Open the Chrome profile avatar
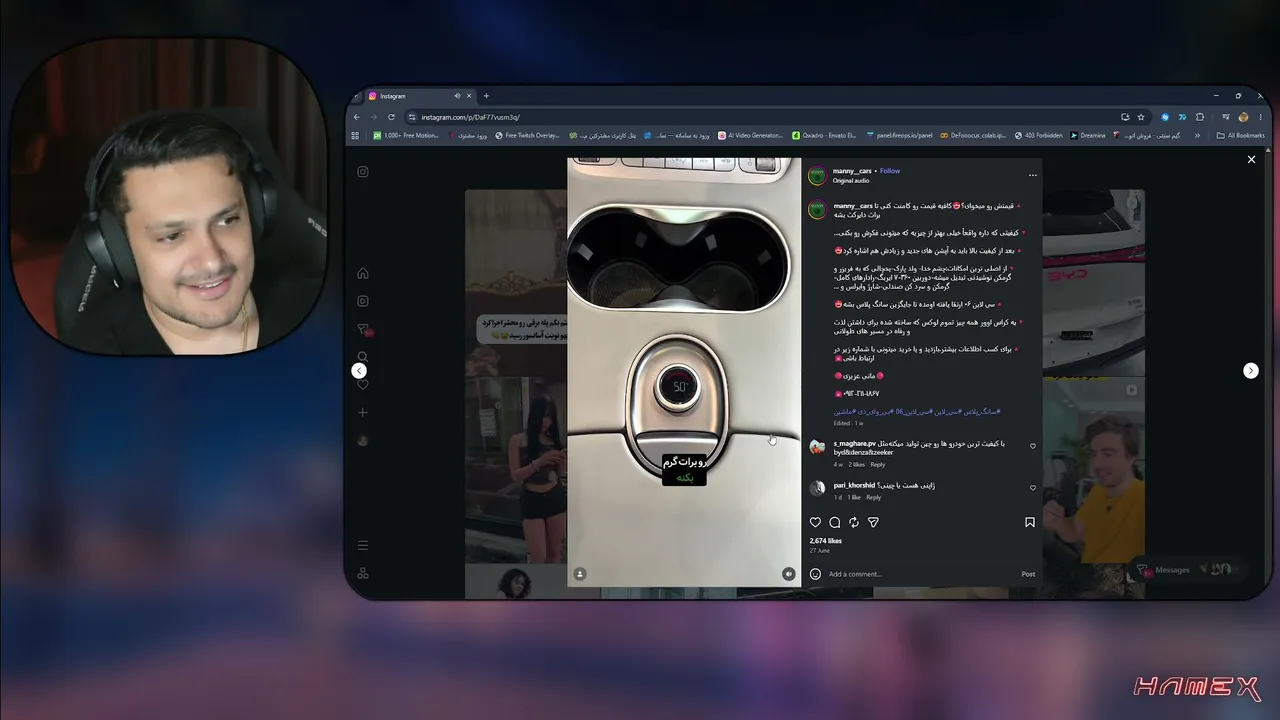 (1243, 117)
